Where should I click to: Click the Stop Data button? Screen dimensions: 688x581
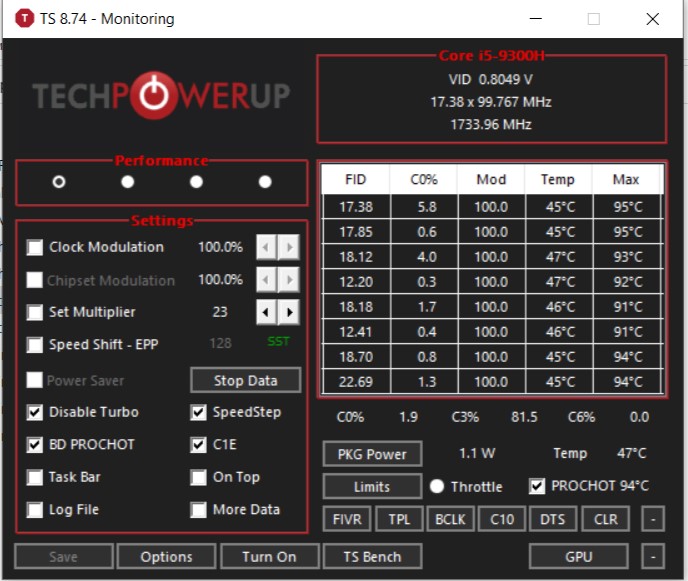point(246,380)
